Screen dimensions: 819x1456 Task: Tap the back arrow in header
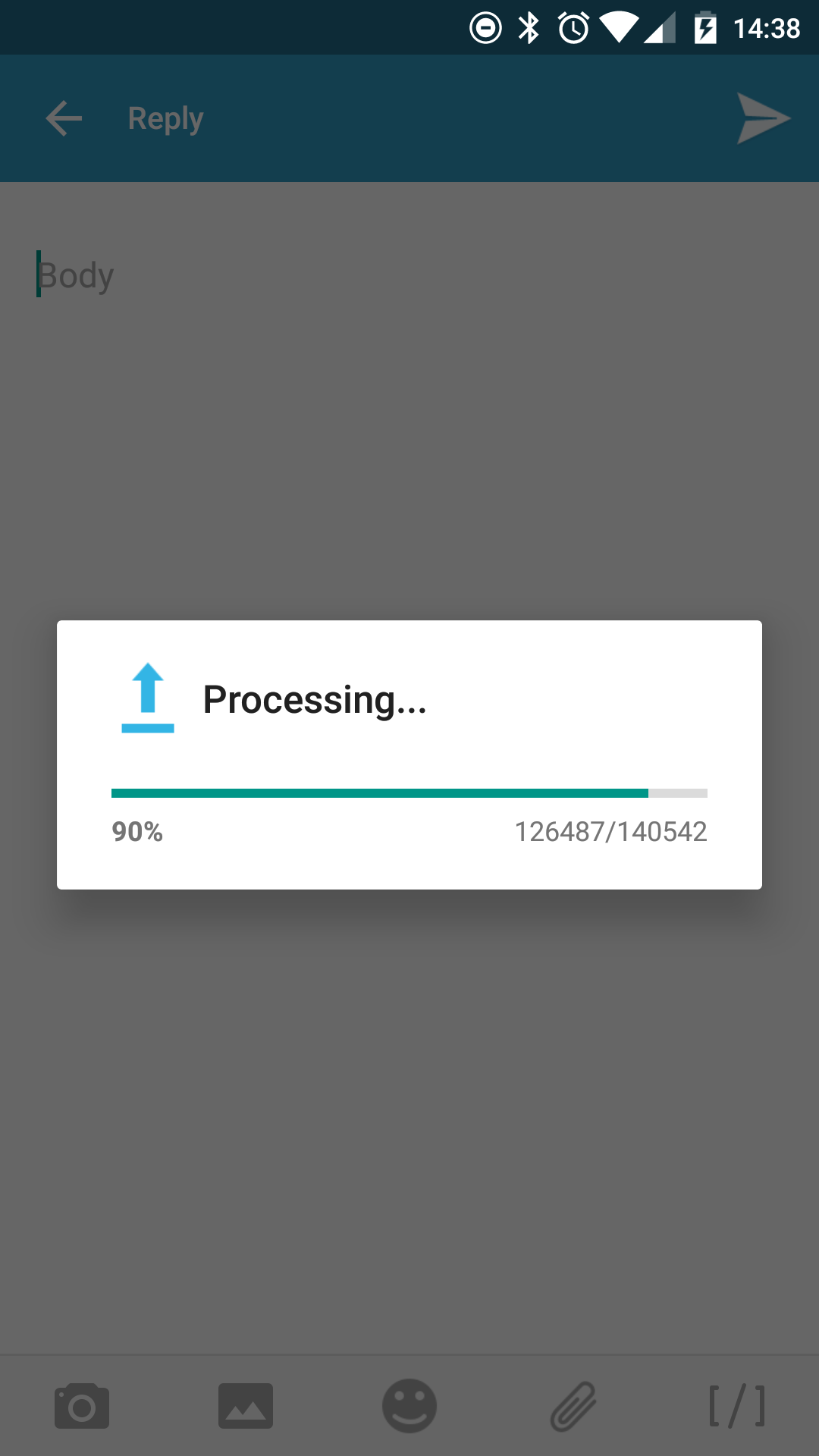[x=64, y=118]
